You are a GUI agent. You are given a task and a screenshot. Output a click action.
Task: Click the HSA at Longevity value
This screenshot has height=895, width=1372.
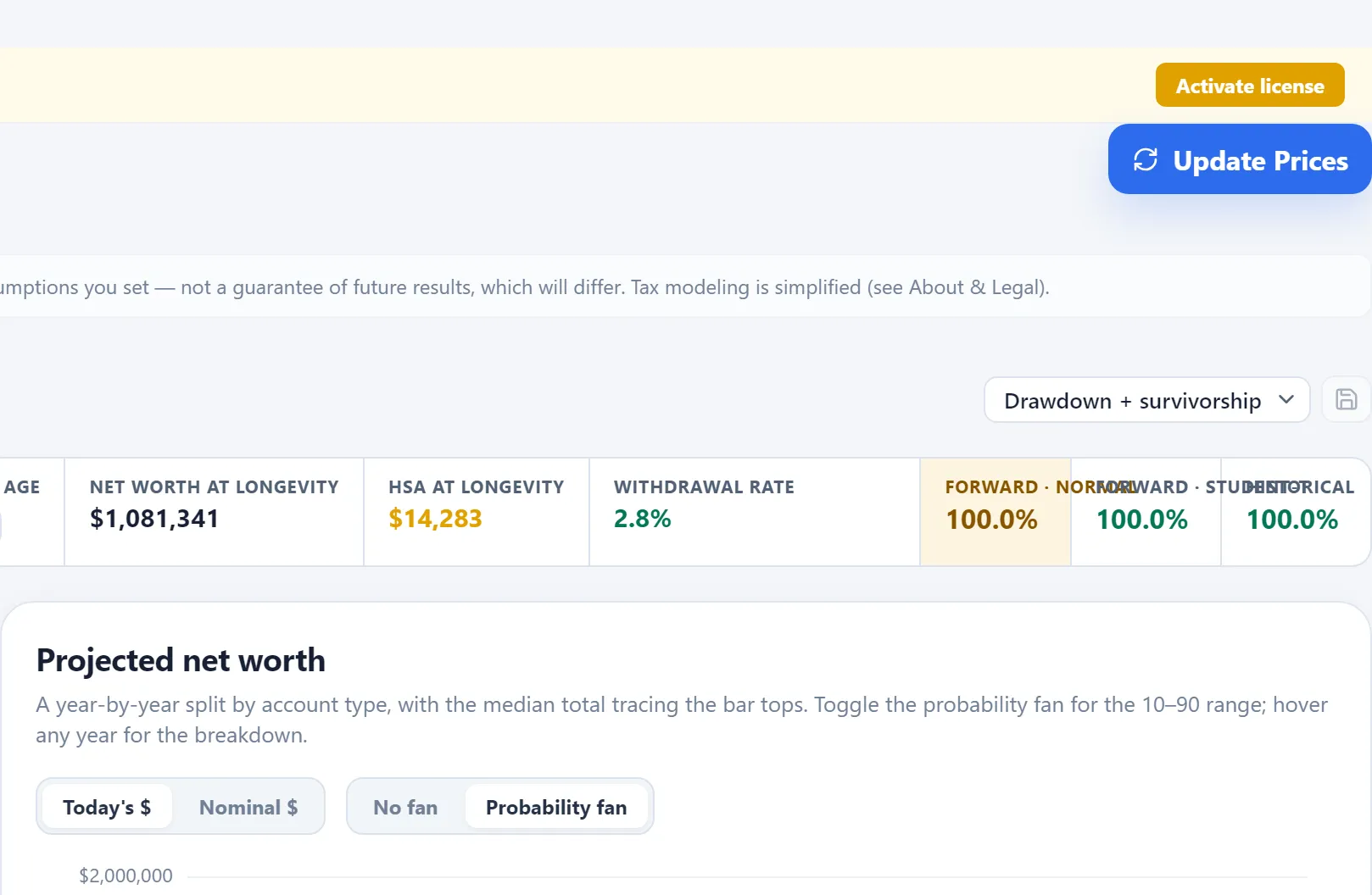435,519
